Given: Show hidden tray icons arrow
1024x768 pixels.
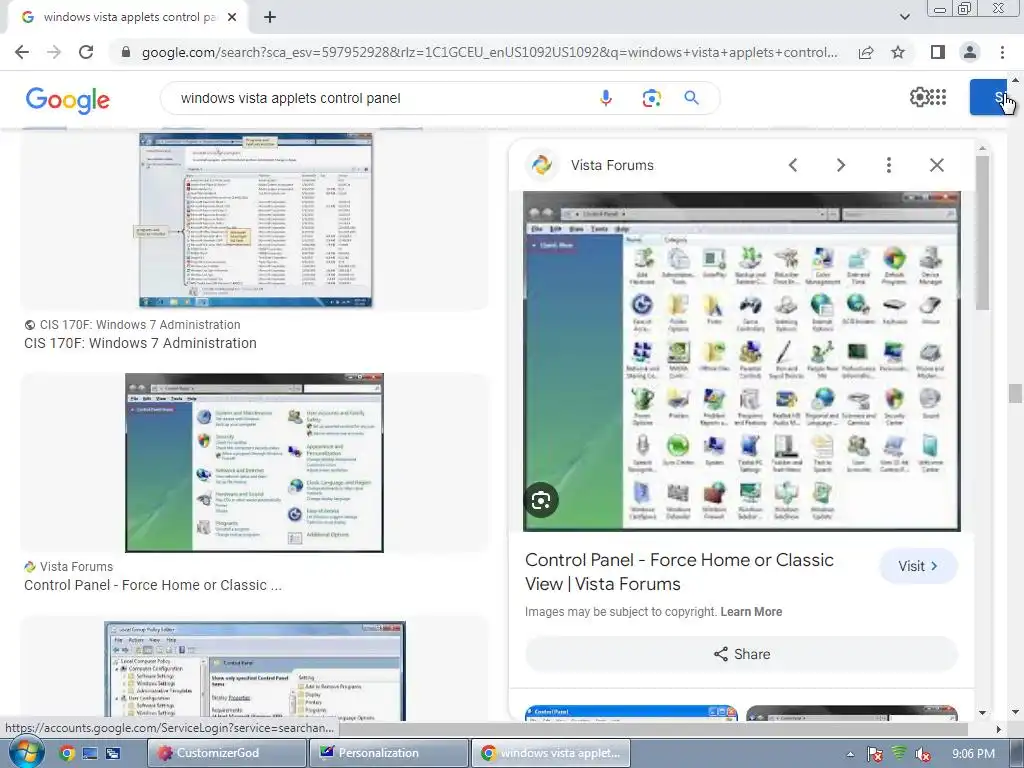Looking at the screenshot, I should [850, 754].
